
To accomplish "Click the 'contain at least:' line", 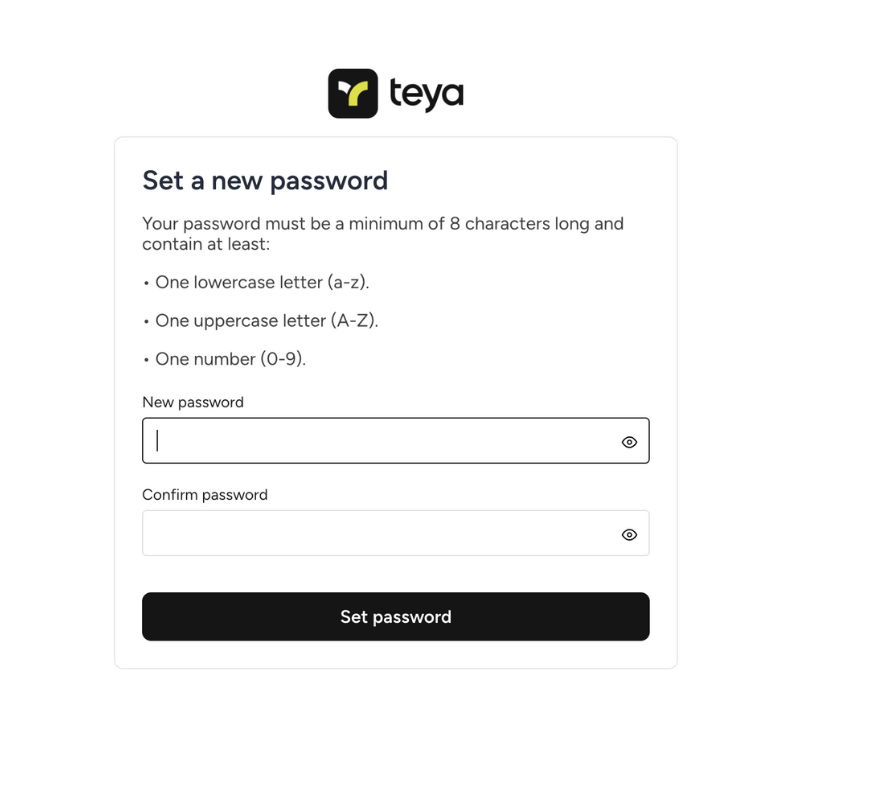I will point(206,244).
